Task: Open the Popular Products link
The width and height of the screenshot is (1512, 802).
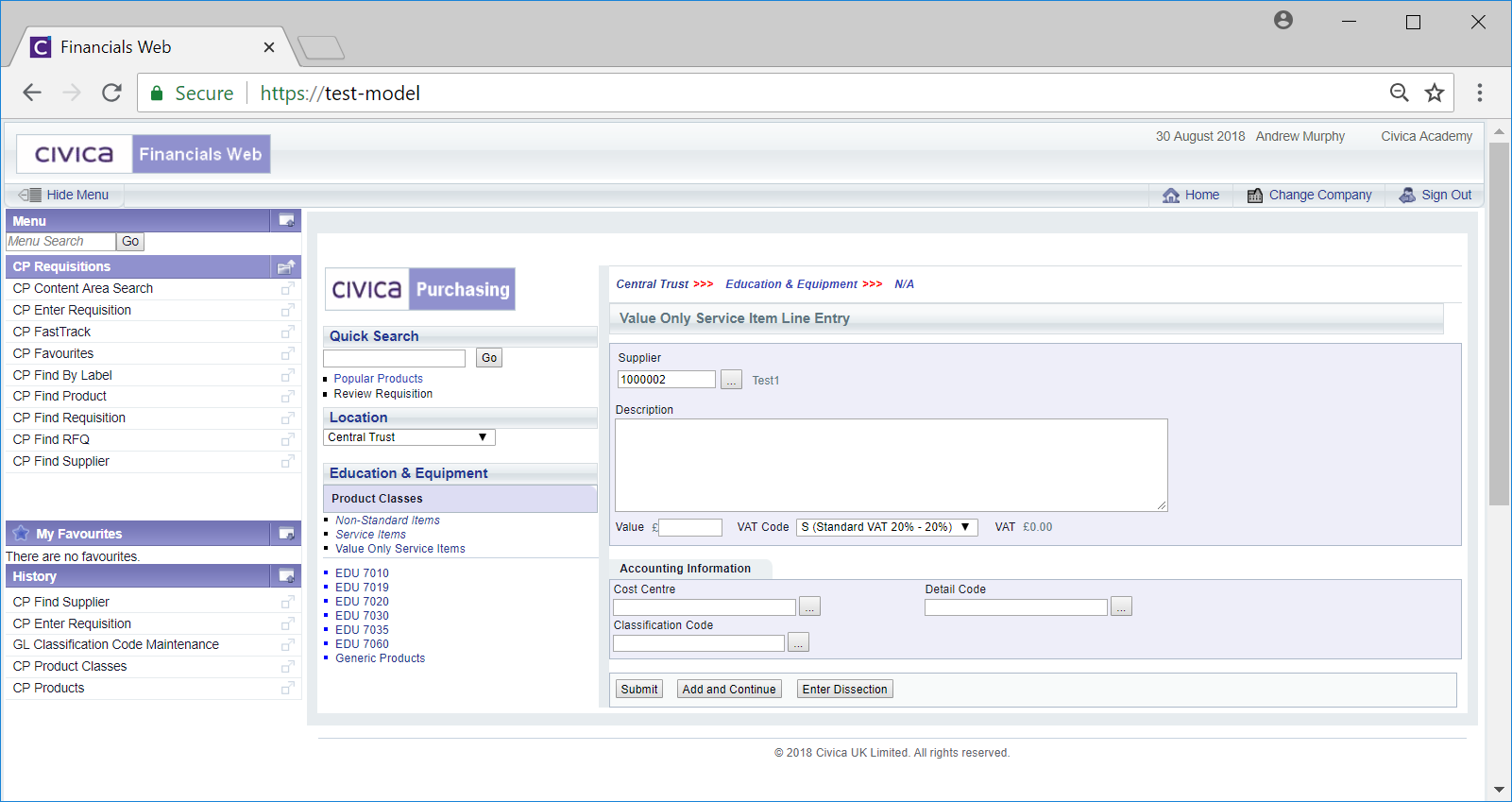Action: pos(378,379)
